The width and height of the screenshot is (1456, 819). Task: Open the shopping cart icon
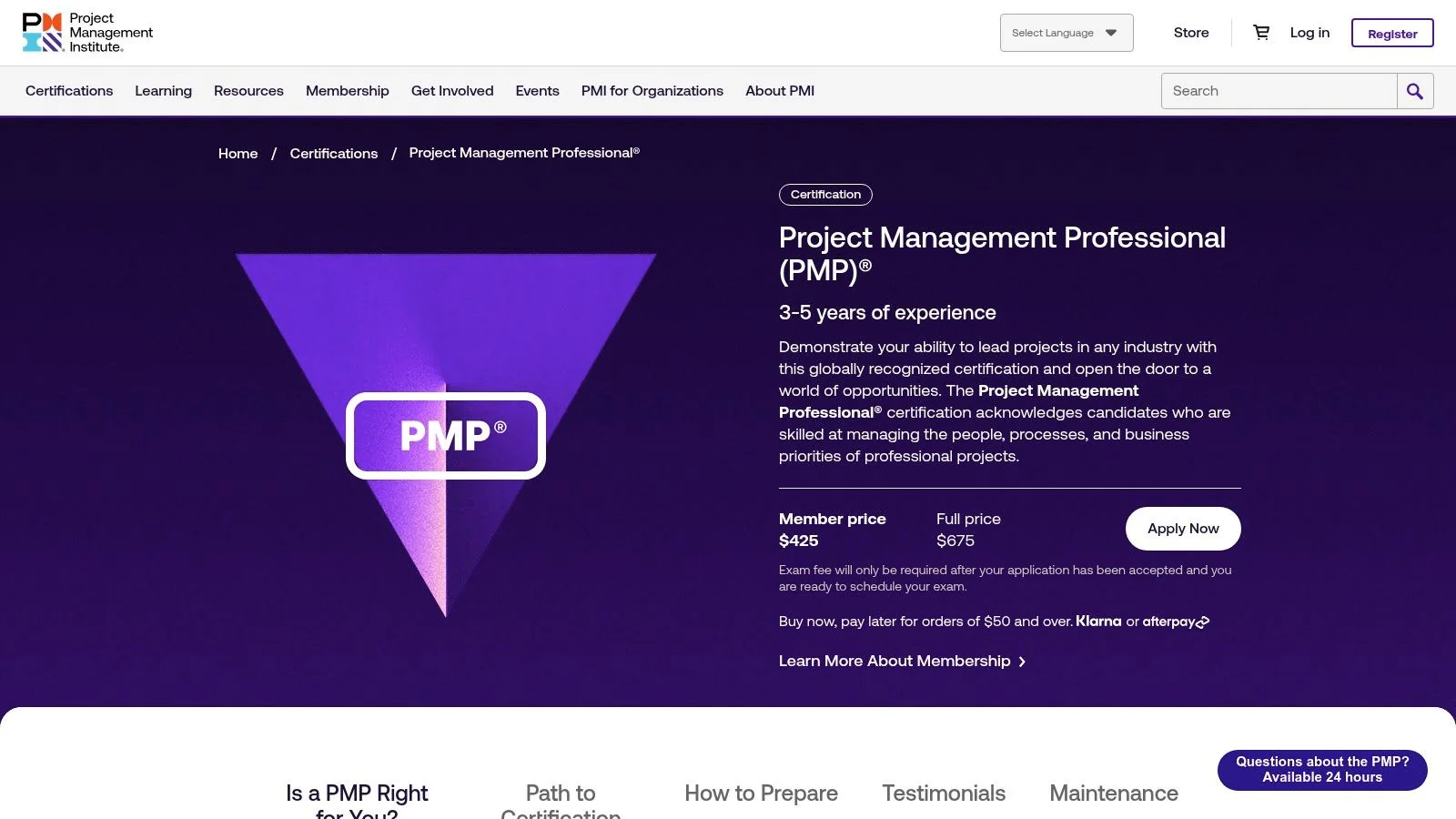point(1261,33)
